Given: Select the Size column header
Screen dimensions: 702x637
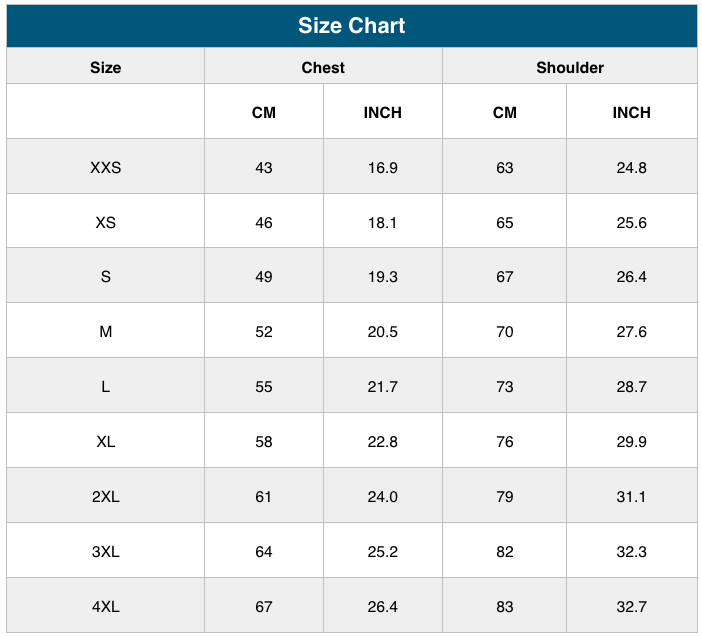Looking at the screenshot, I should (105, 67).
